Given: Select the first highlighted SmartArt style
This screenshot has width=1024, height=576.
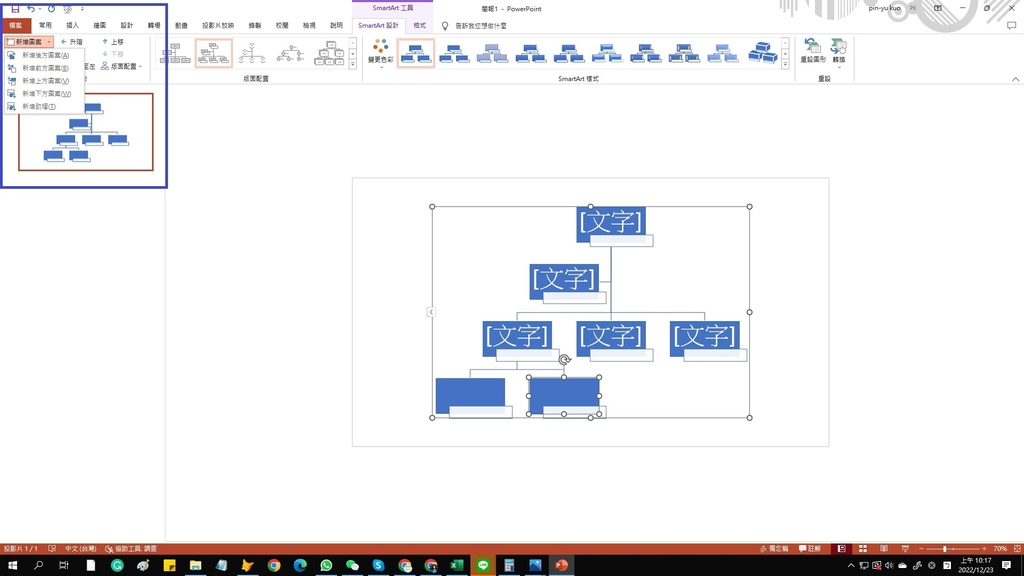Looking at the screenshot, I should click(416, 53).
